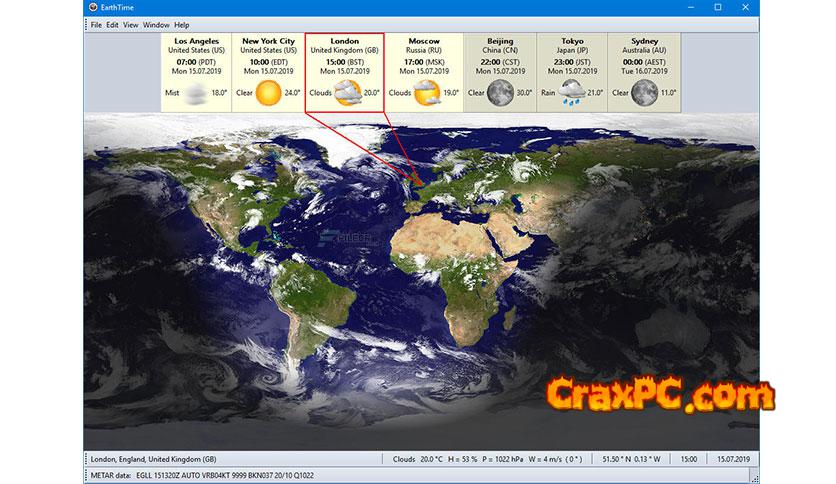
Task: Click the Beijing clear moon icon
Action: pos(501,94)
